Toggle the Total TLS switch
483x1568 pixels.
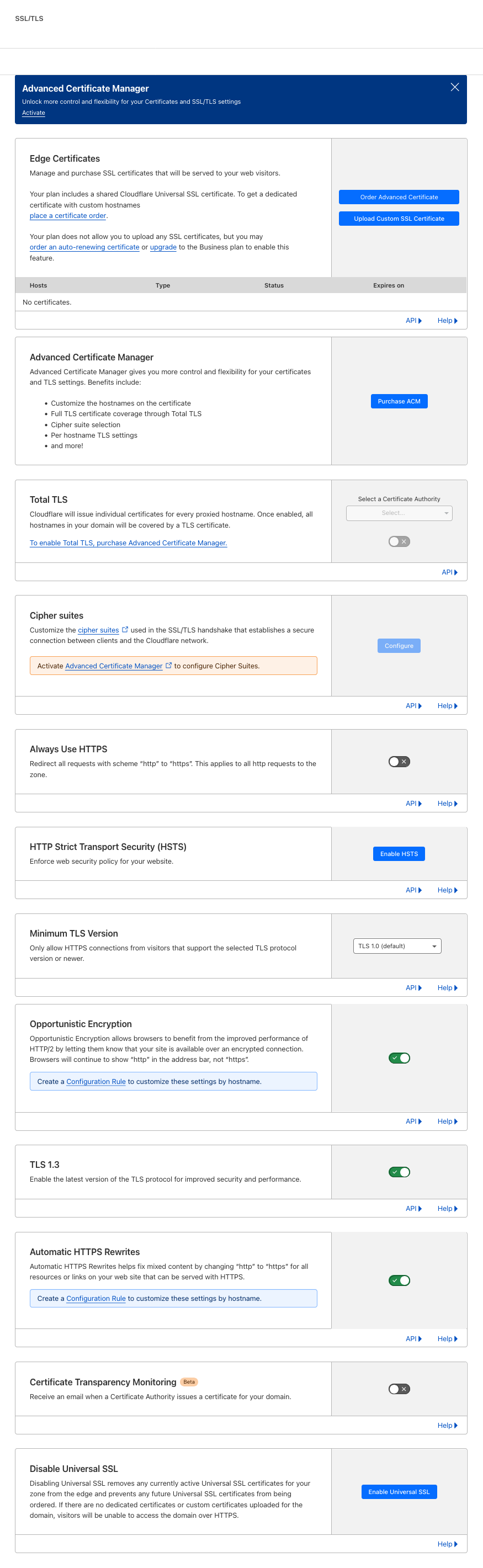tap(399, 541)
